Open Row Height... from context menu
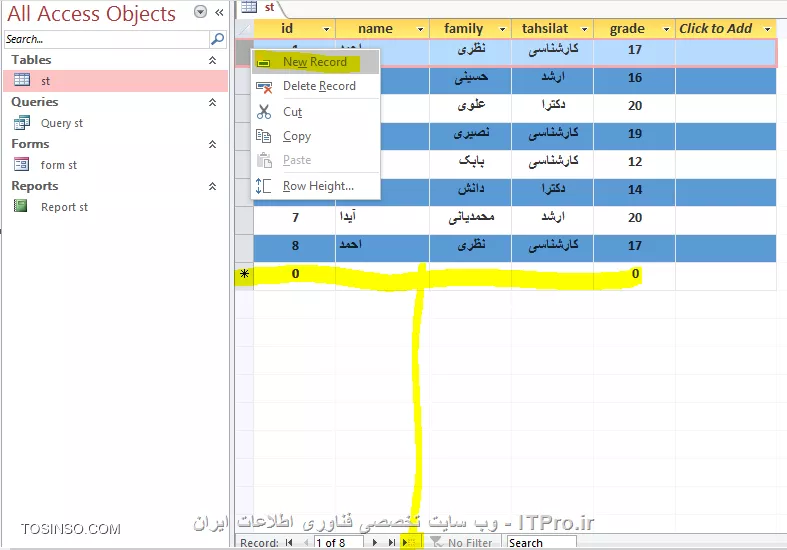 coord(315,186)
